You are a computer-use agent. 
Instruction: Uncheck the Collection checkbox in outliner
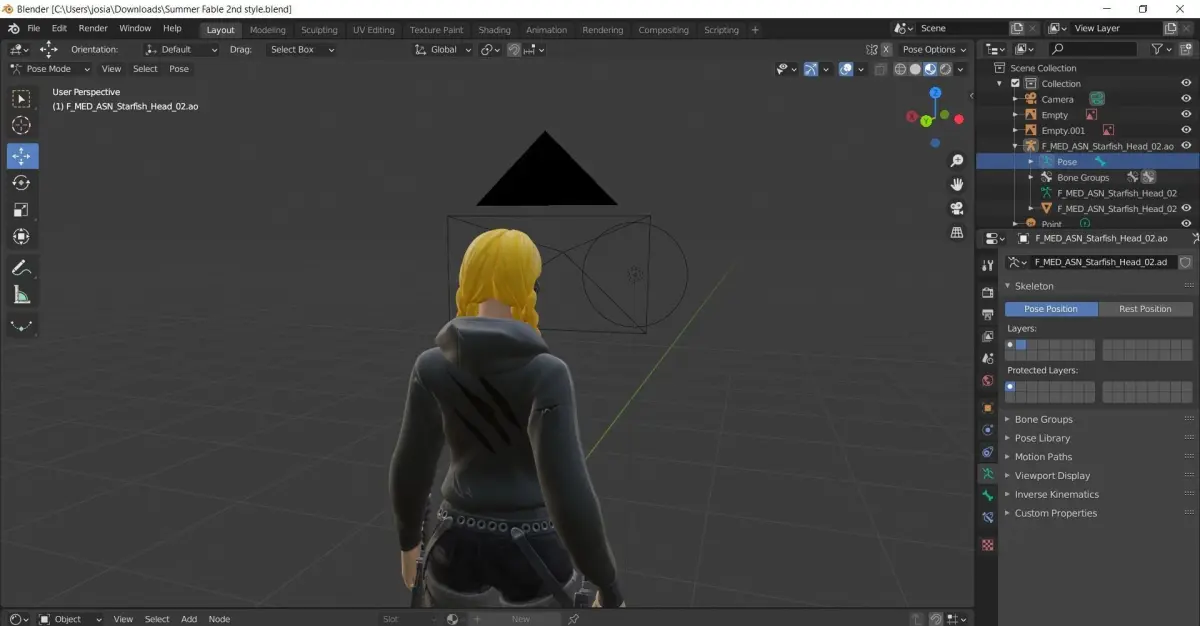pos(1015,84)
